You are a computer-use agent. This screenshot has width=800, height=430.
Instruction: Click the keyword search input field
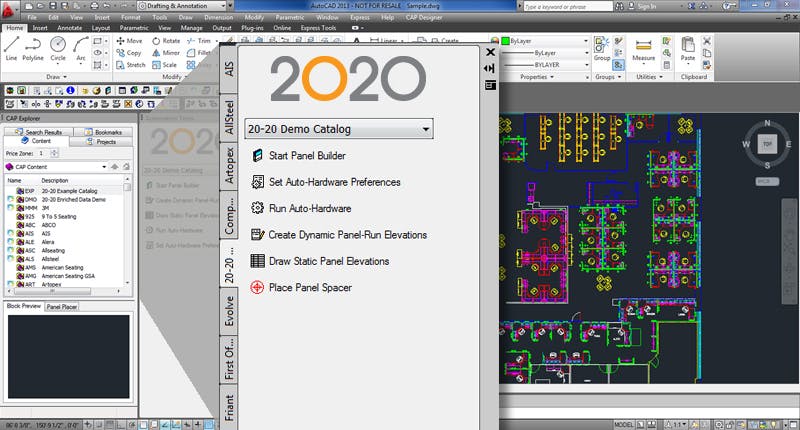pos(567,6)
